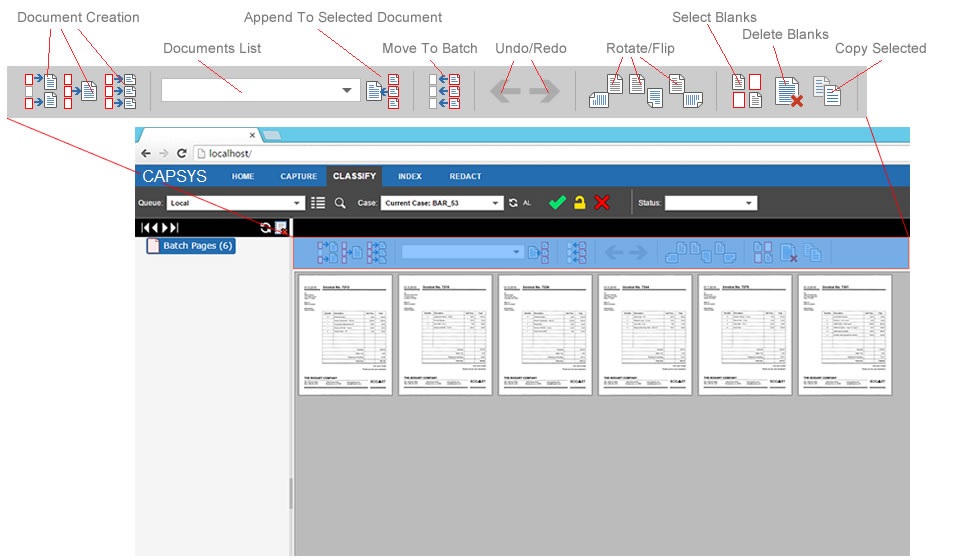Open the Status dropdown

[x=710, y=203]
